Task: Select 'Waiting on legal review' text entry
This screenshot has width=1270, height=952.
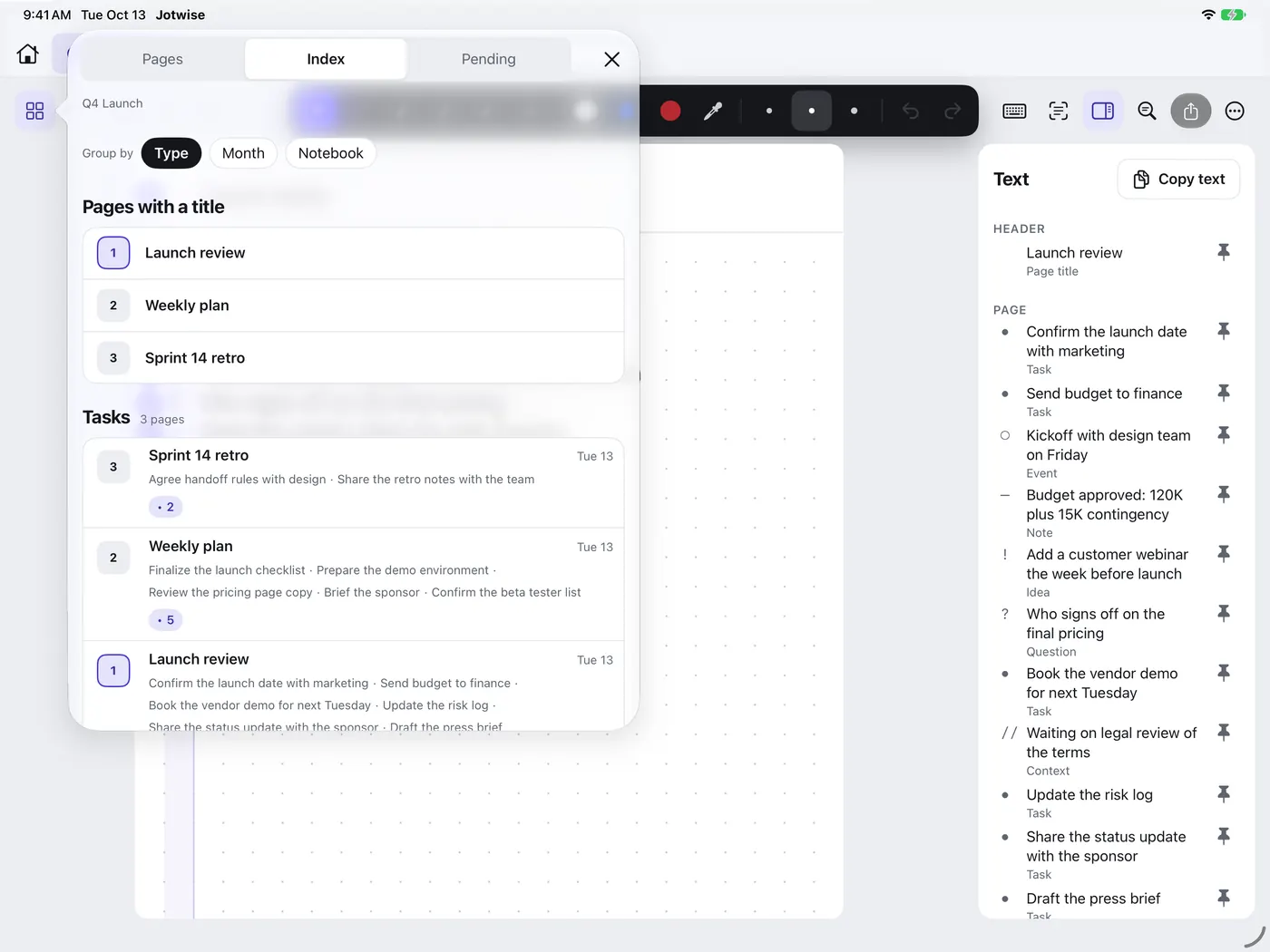Action: (1111, 743)
